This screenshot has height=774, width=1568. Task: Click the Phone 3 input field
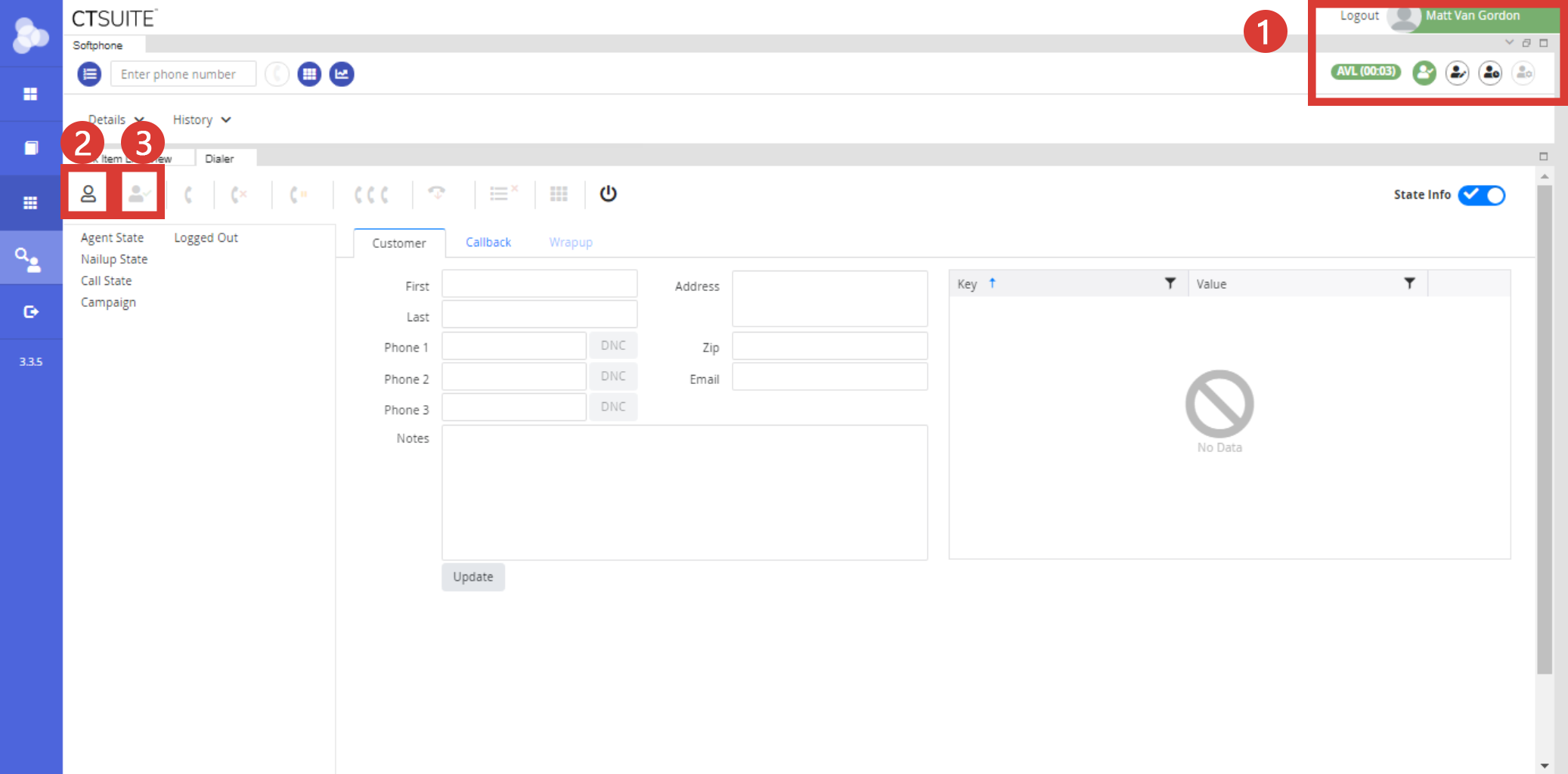[x=514, y=407]
